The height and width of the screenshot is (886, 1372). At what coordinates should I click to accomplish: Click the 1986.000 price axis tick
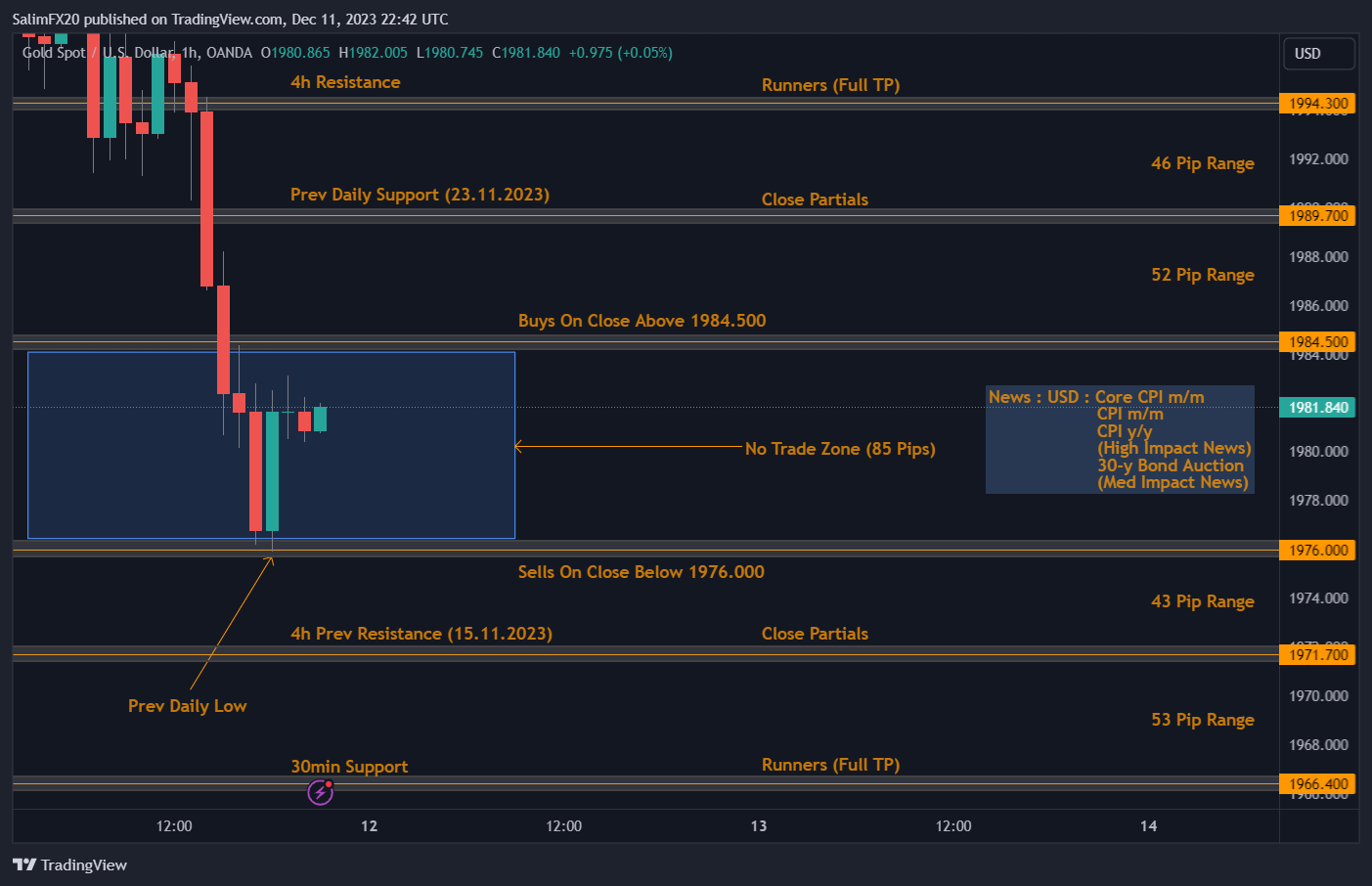(1318, 306)
